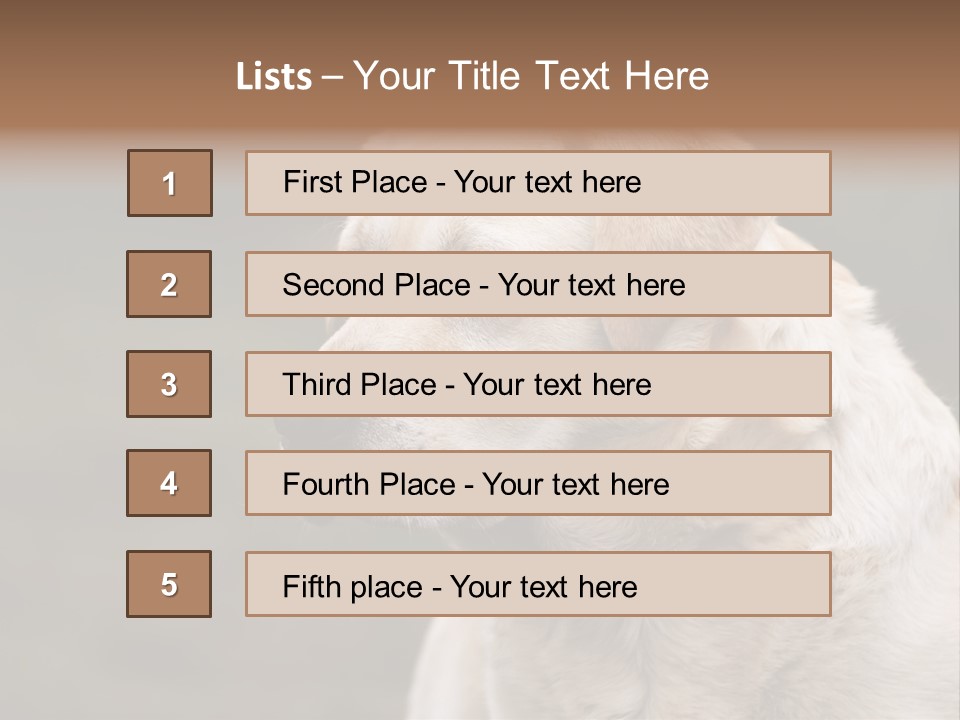Click 'Your text here' in First Place row
960x720 pixels.
[547, 182]
